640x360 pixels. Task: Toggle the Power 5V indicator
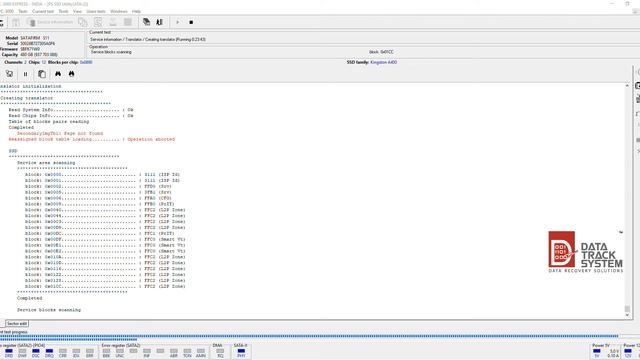click(x=597, y=351)
